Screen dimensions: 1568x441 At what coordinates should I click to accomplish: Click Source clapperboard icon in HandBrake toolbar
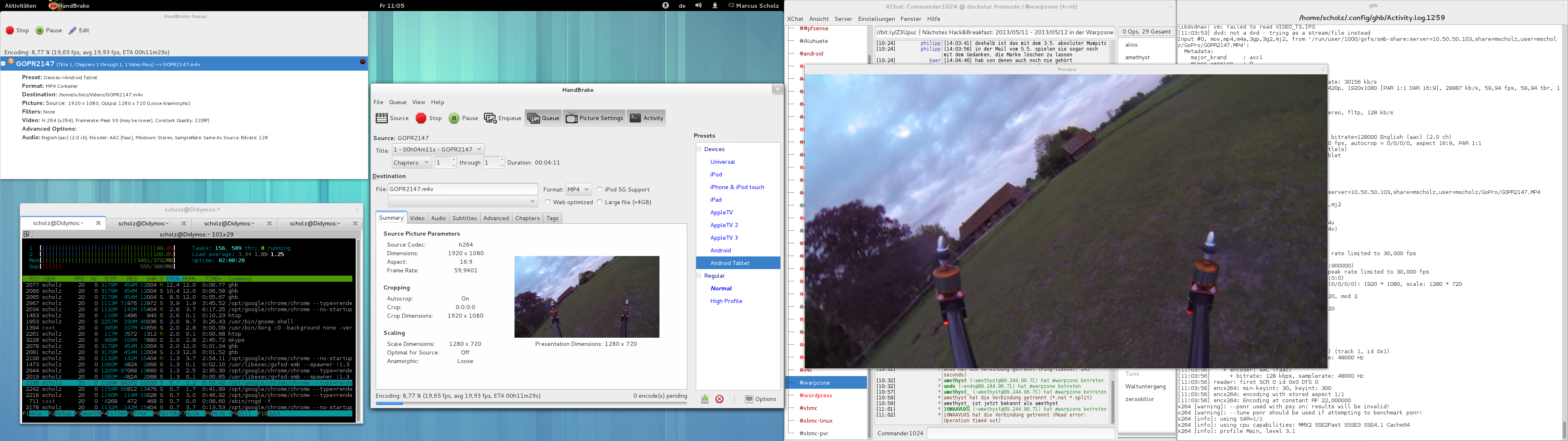coord(382,118)
